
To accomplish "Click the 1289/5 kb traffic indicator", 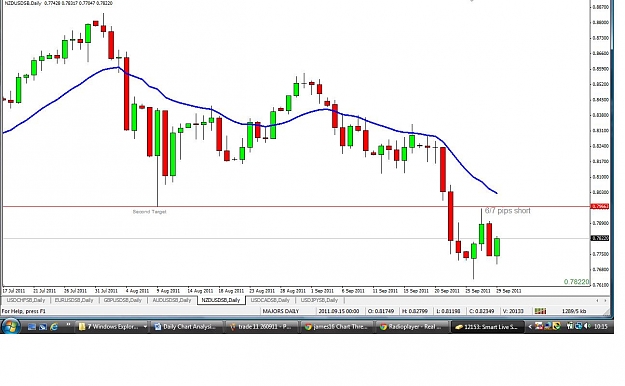I will (574, 311).
